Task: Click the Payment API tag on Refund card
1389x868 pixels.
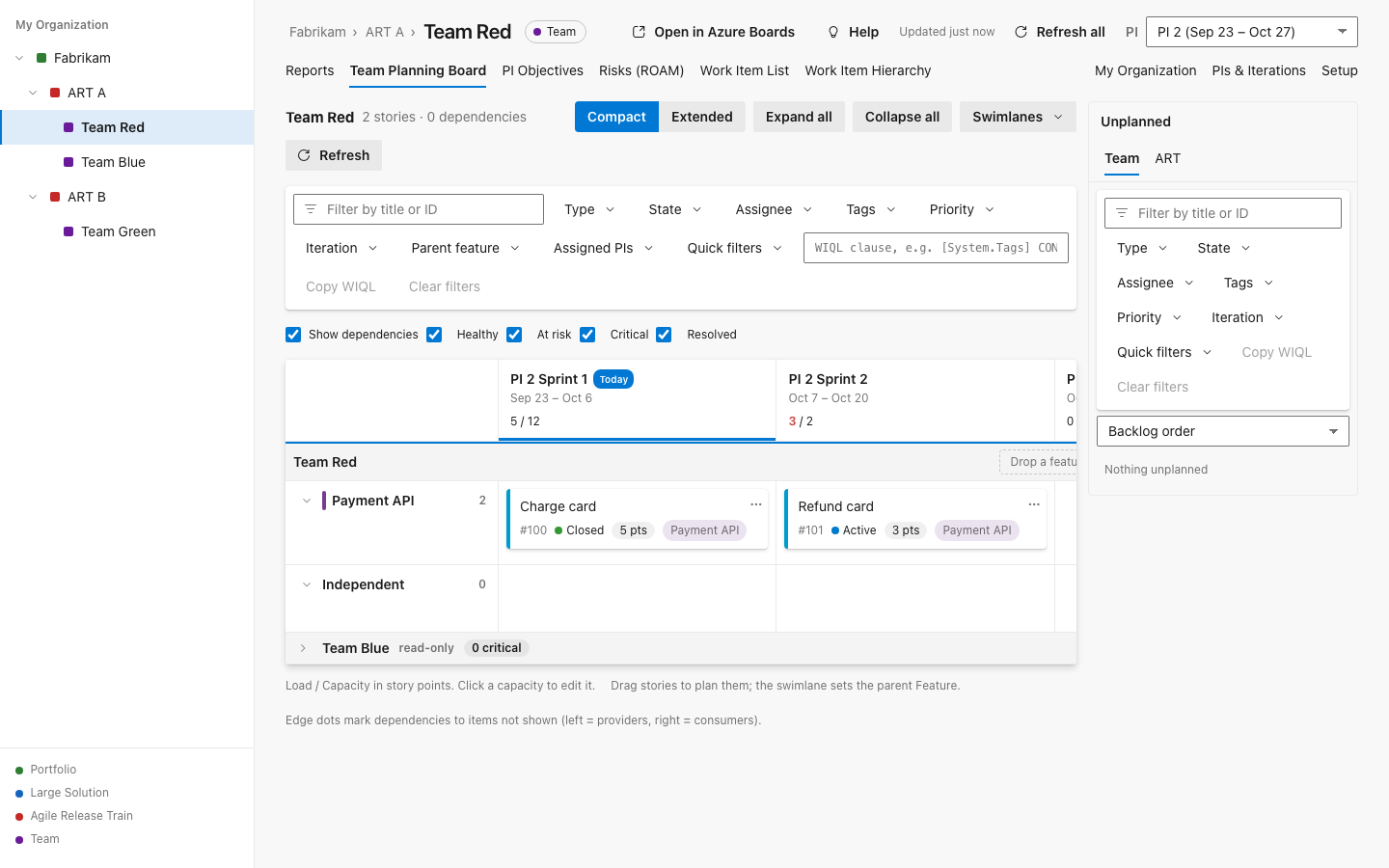Action: tap(977, 530)
